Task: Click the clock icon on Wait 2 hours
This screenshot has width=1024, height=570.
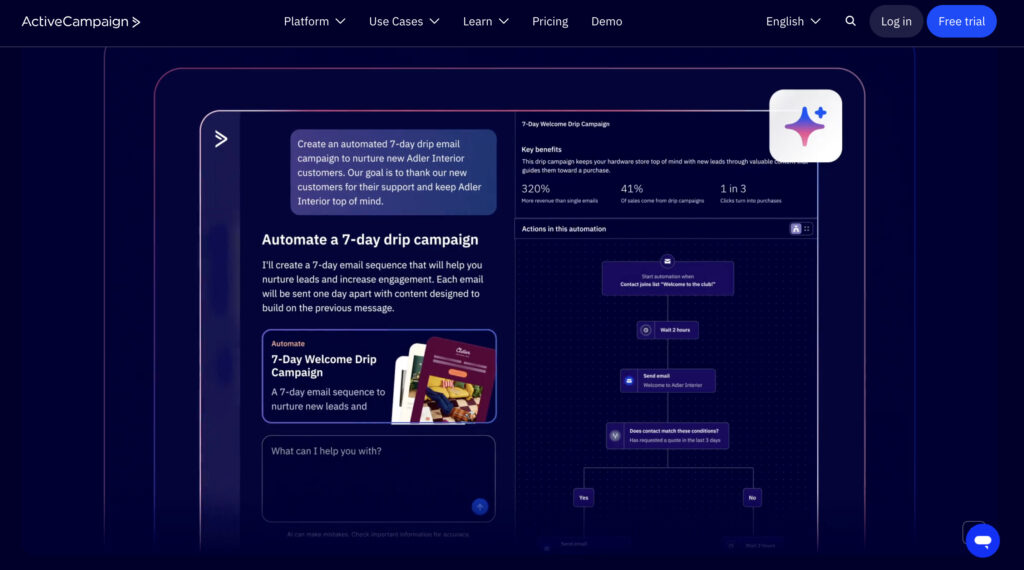Action: [x=645, y=330]
